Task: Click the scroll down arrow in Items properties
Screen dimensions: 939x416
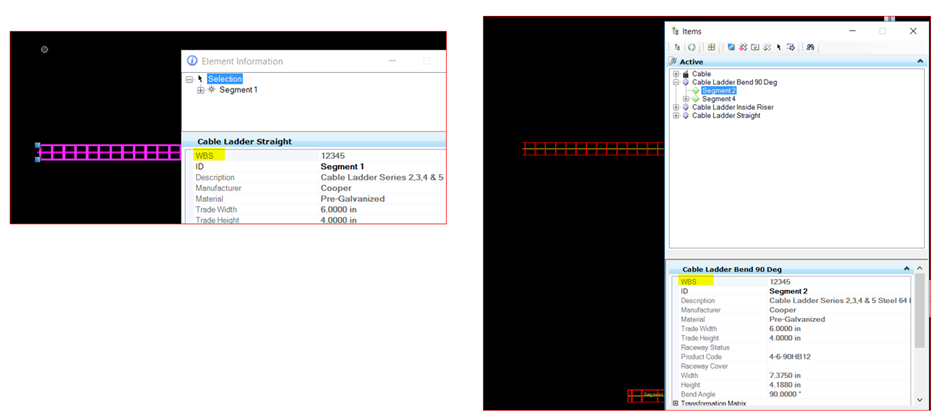Action: pos(919,399)
